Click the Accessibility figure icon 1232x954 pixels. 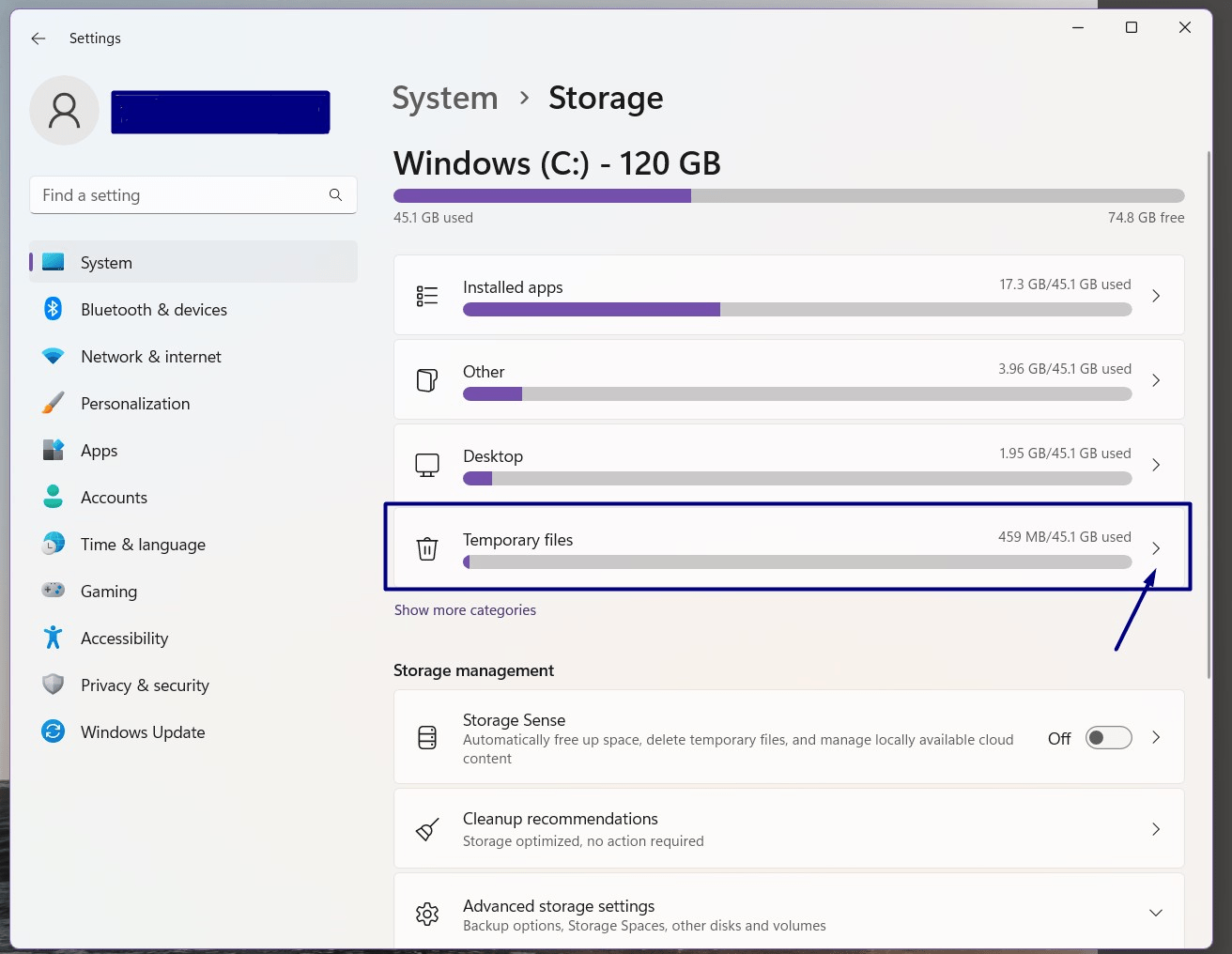pyautogui.click(x=54, y=638)
